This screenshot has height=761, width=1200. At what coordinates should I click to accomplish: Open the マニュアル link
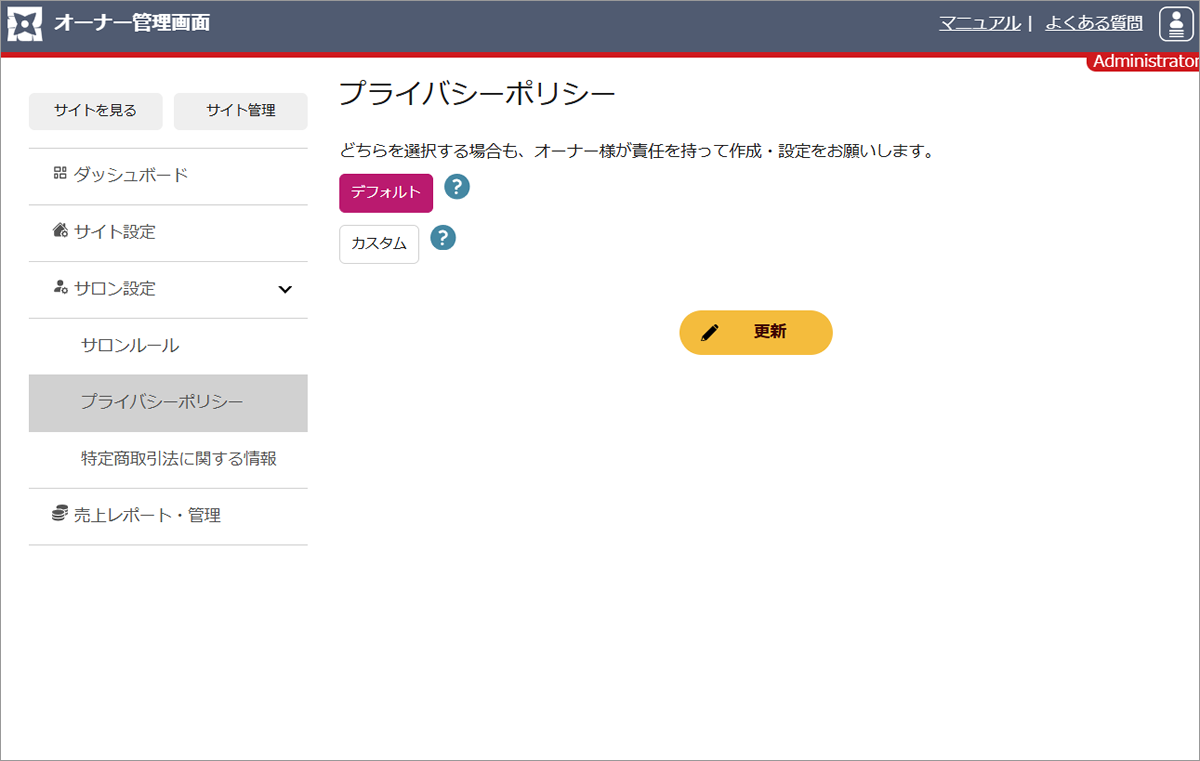coord(979,23)
